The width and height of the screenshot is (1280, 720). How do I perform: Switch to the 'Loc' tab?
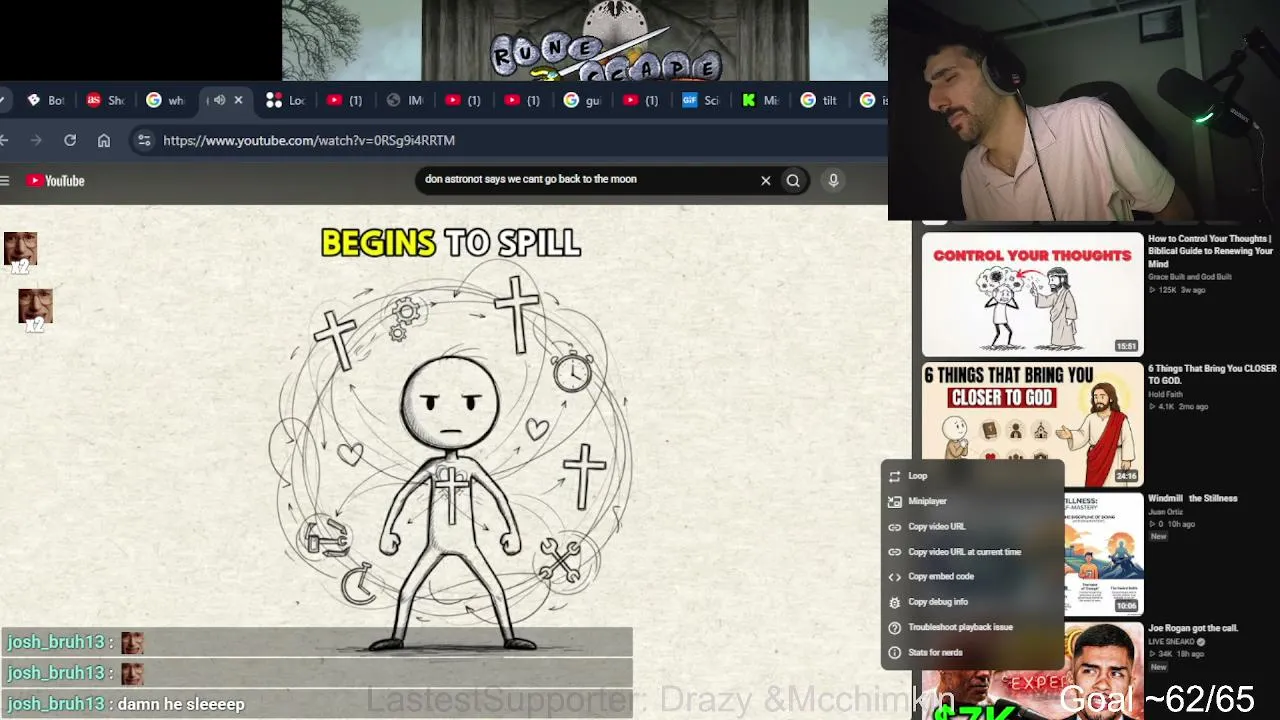(286, 100)
